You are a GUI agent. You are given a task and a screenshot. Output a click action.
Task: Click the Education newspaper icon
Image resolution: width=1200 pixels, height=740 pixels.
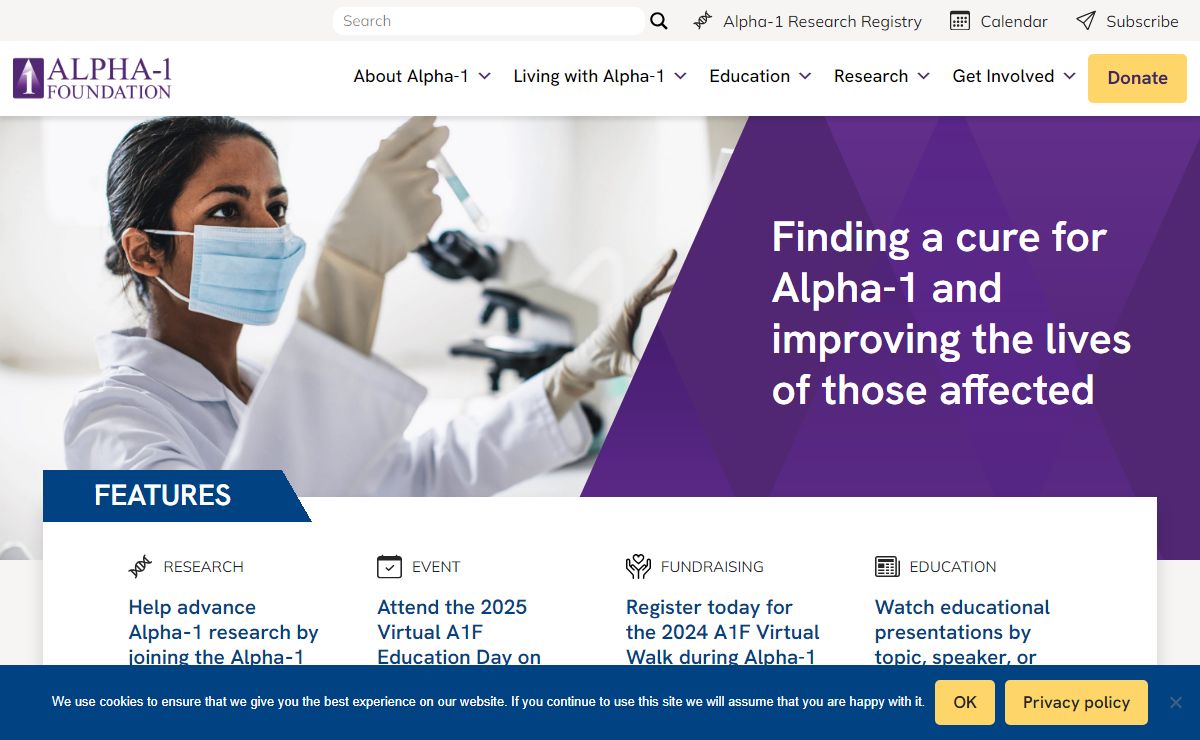point(887,567)
